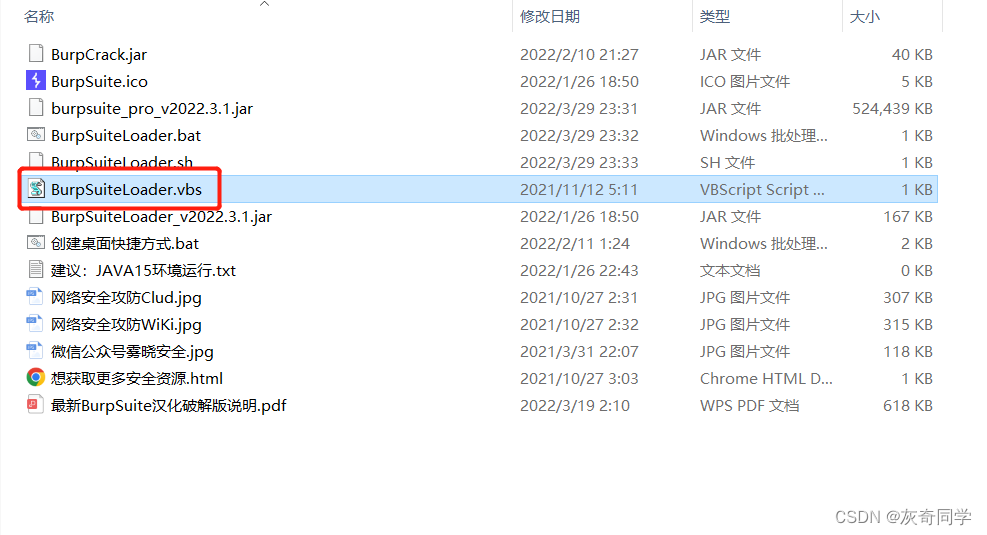The height and width of the screenshot is (535, 987).
Task: Click the date 2022/3/29 23:31
Action: pyautogui.click(x=579, y=109)
